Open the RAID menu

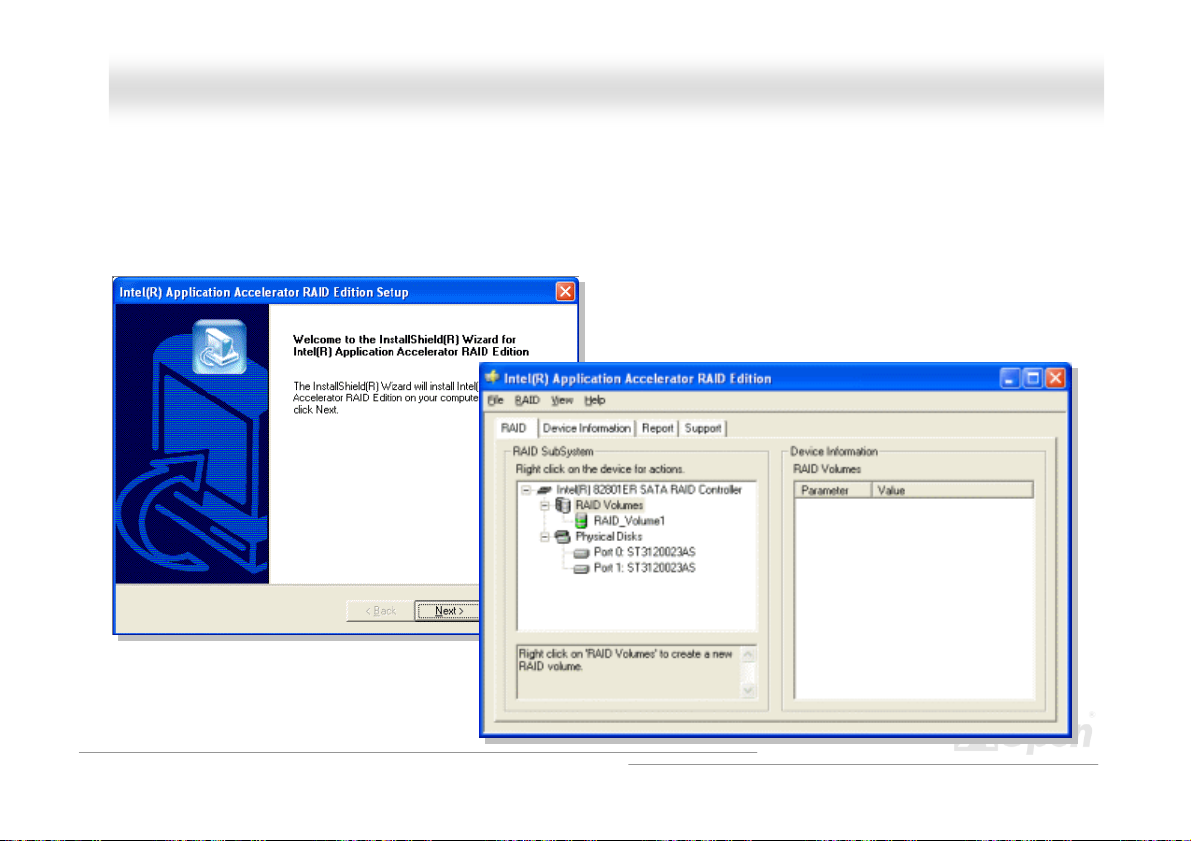point(527,400)
